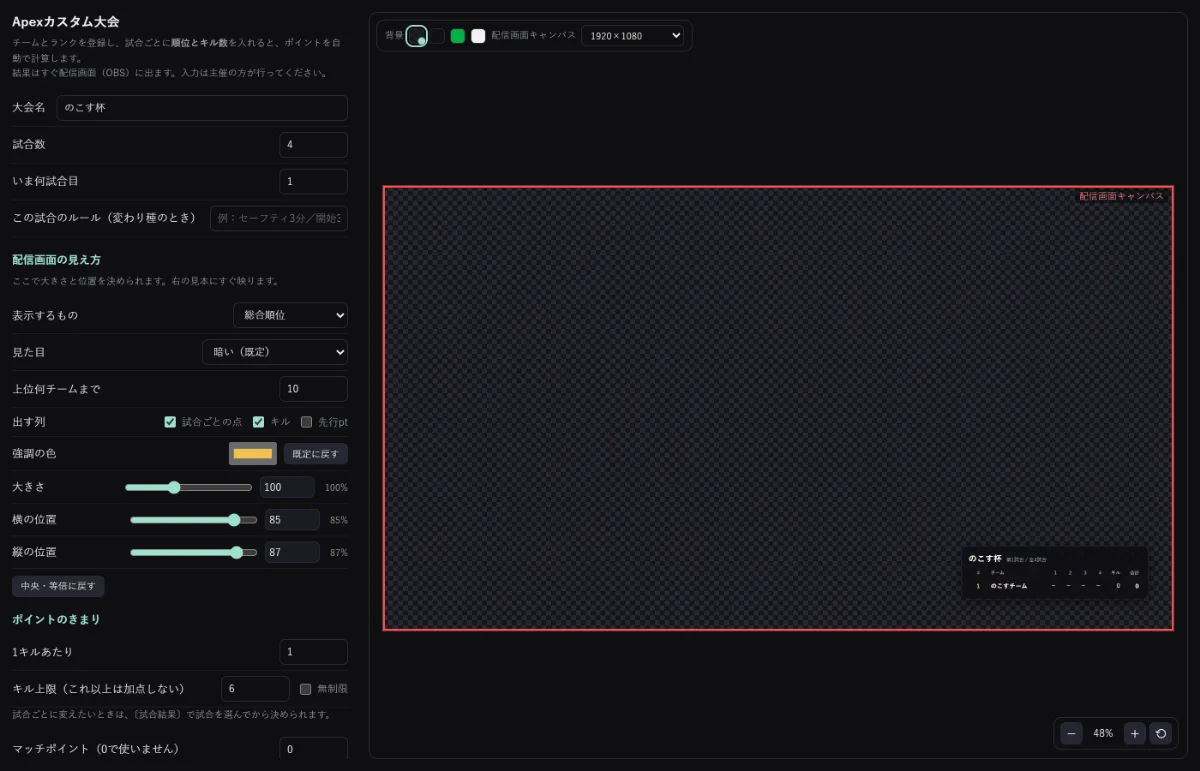Select the white background swatch
This screenshot has height=771, width=1200.
pos(478,36)
